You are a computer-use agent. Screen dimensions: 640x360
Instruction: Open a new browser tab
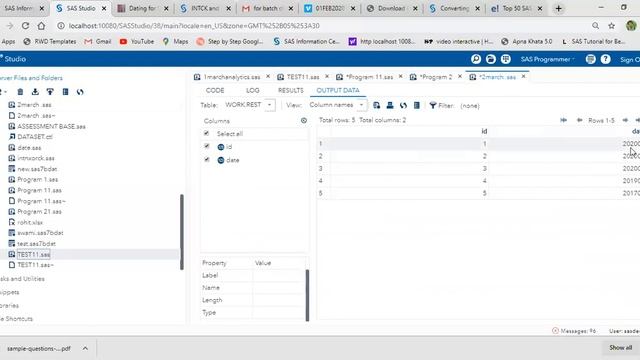(558, 8)
